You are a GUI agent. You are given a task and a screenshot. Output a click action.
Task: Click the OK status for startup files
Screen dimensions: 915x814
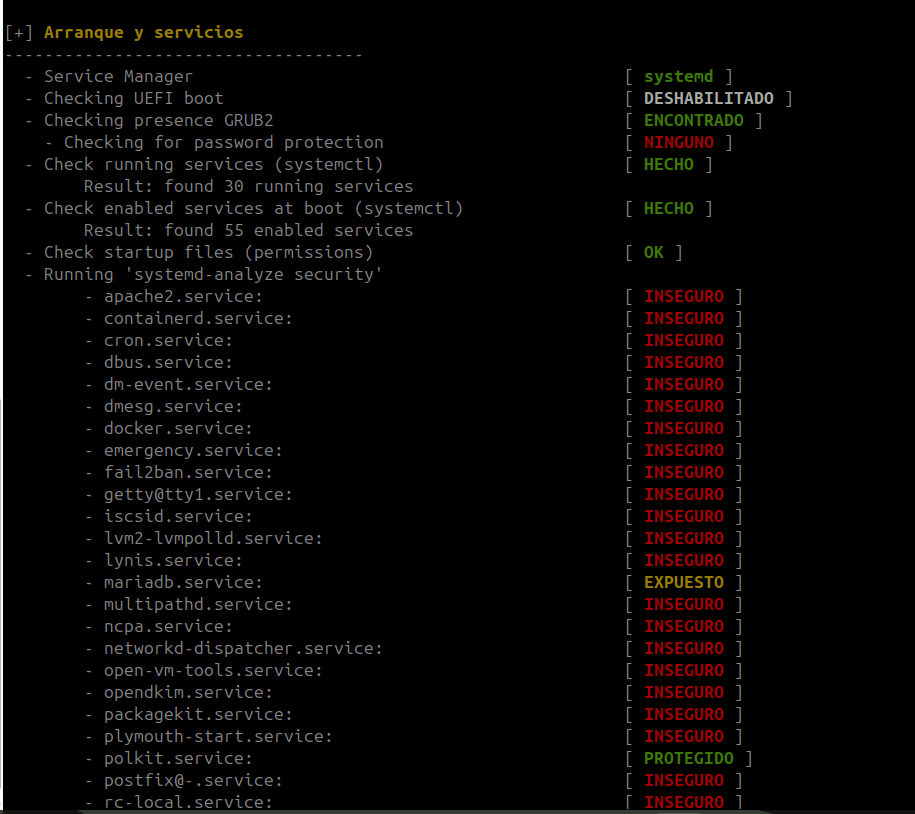pyautogui.click(x=654, y=252)
